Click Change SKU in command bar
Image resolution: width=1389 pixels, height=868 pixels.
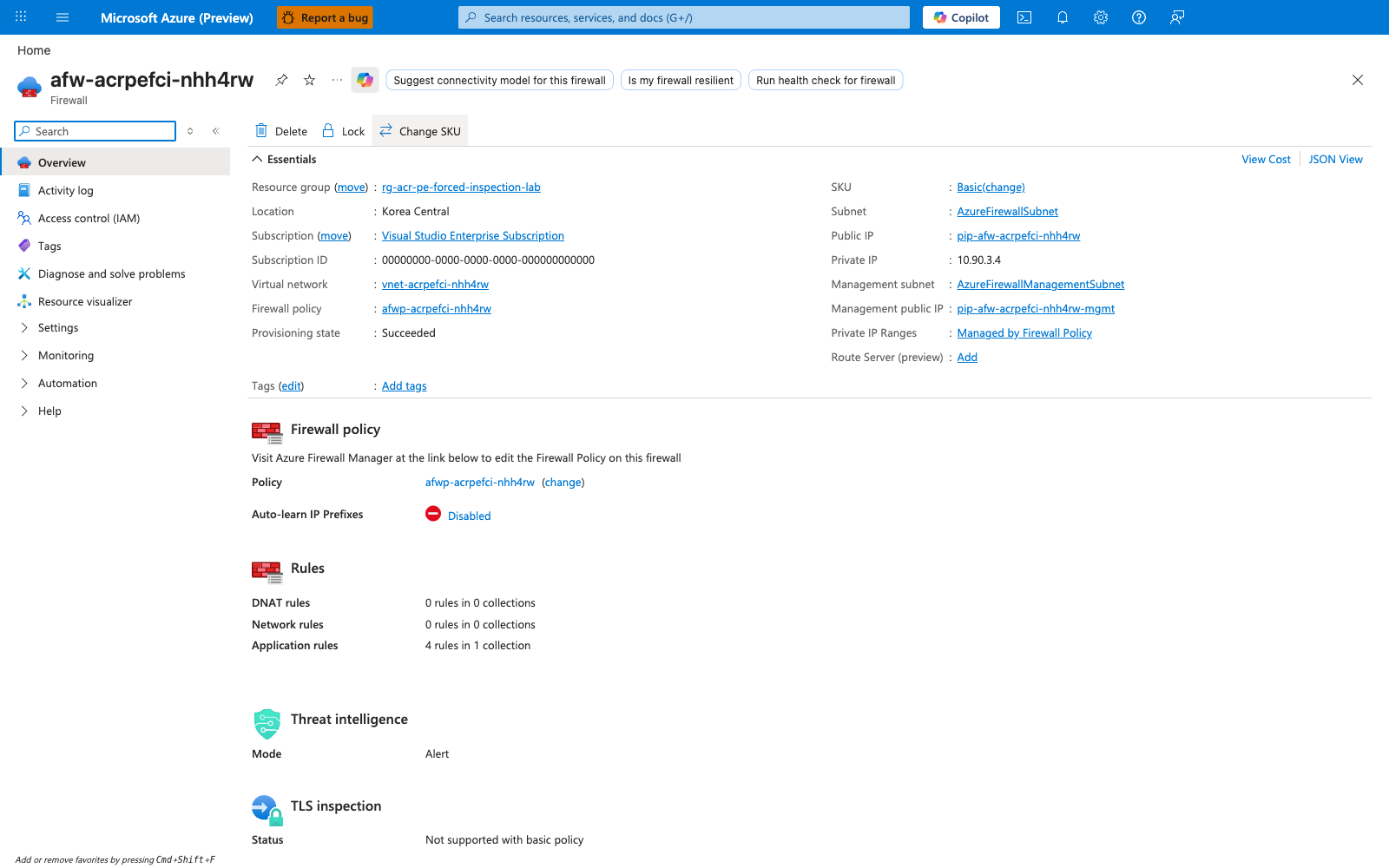pos(420,131)
